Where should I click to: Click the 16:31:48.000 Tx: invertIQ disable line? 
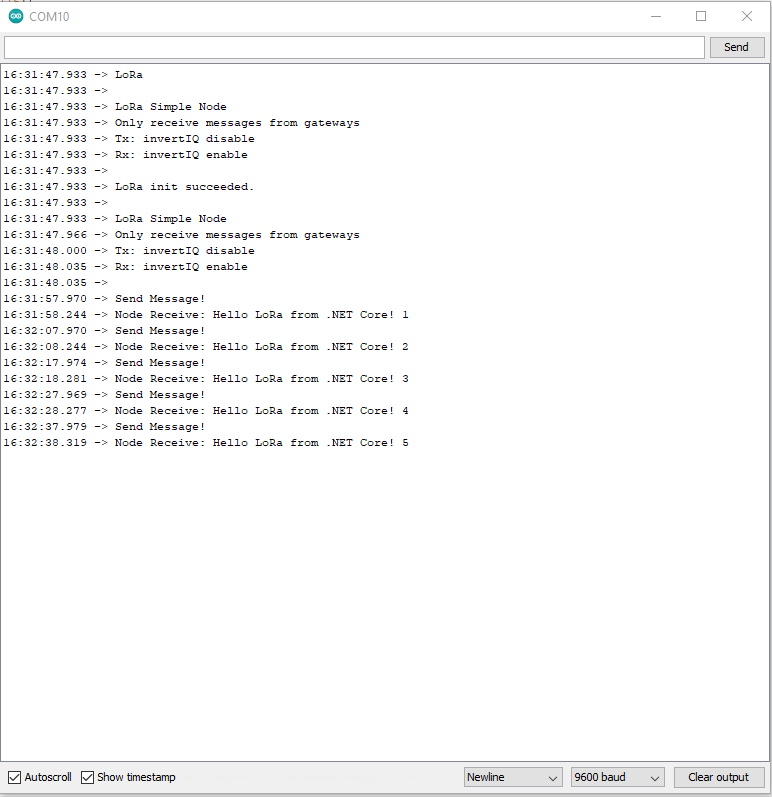[184, 251]
